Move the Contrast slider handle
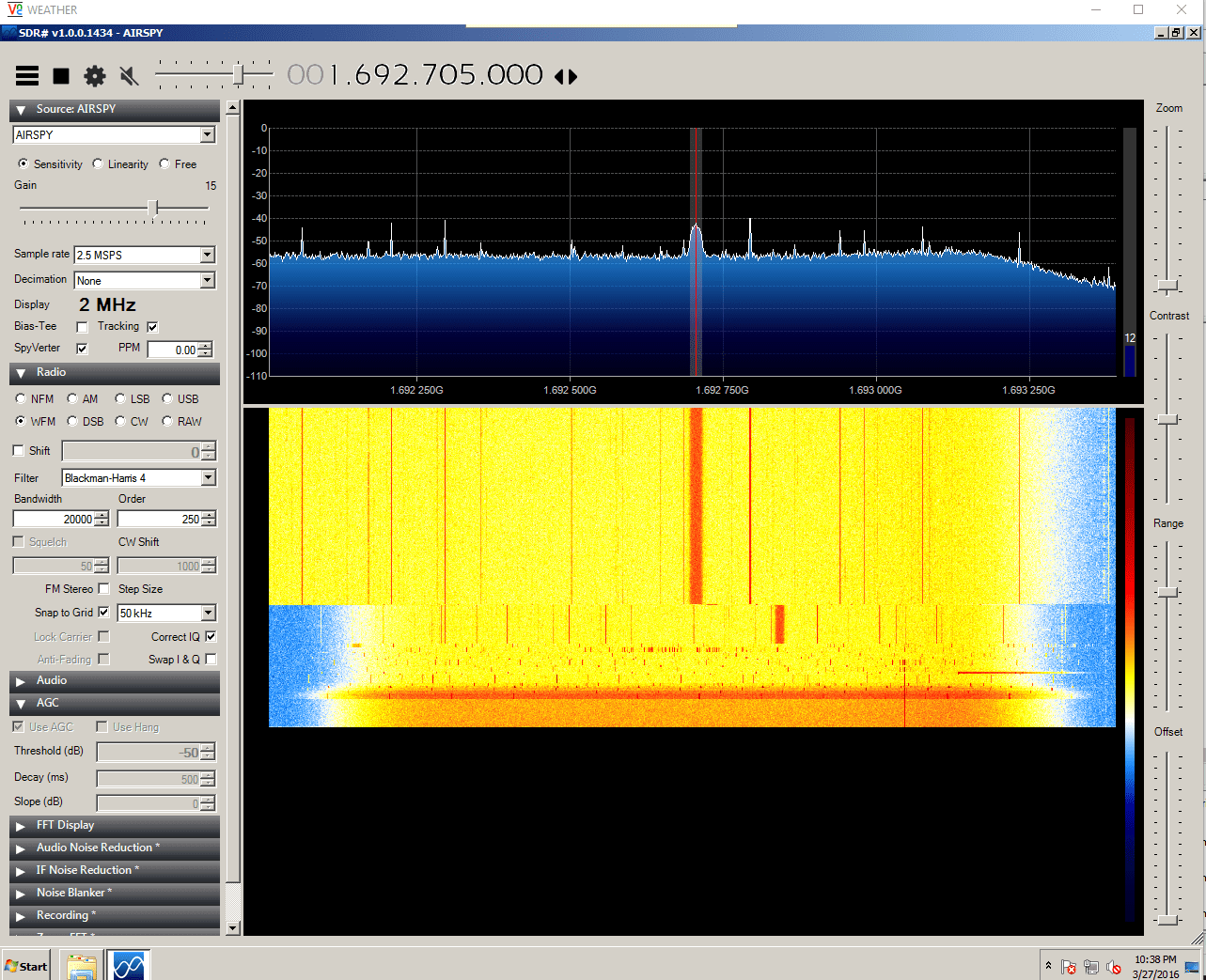The width and height of the screenshot is (1206, 980). [x=1167, y=419]
